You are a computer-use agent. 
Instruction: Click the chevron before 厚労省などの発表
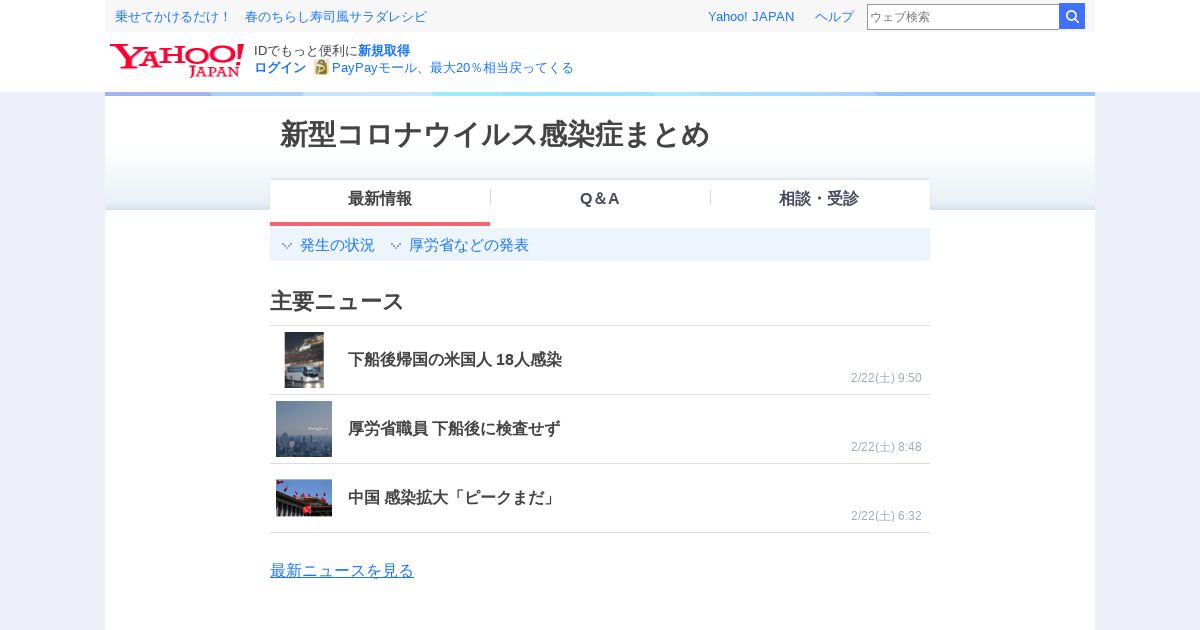point(396,246)
